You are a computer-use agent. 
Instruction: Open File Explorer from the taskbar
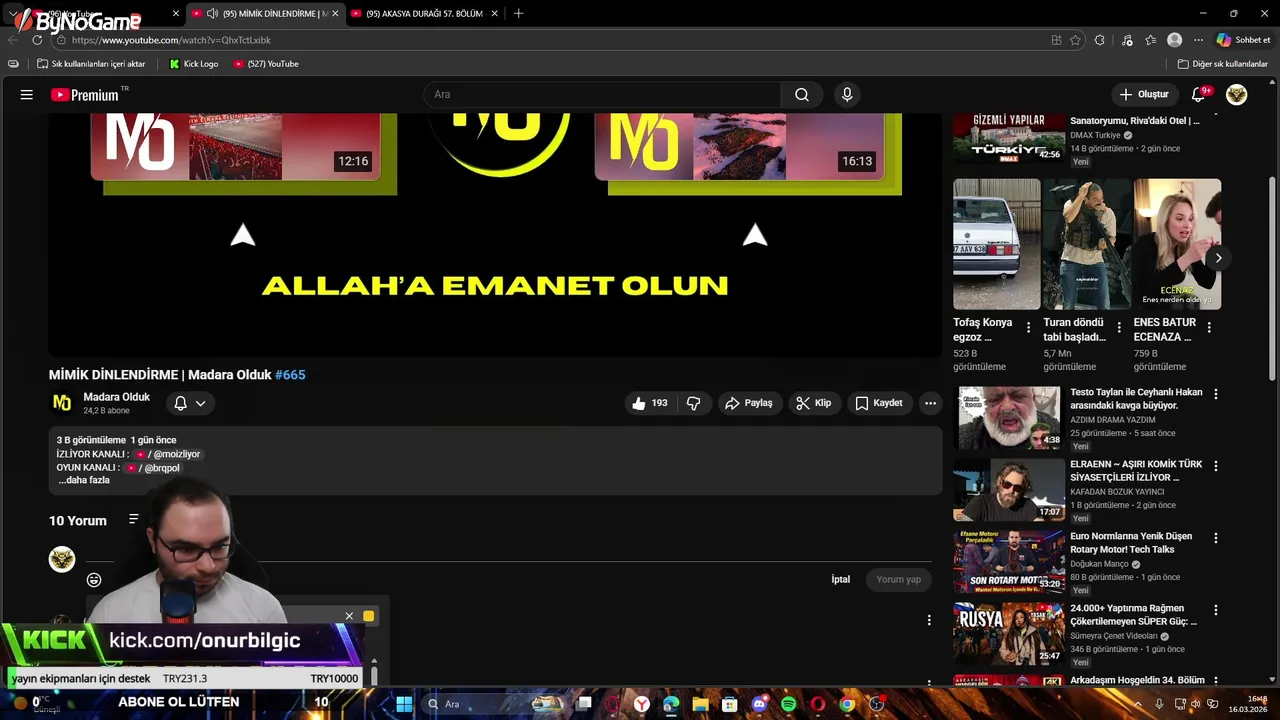point(700,704)
